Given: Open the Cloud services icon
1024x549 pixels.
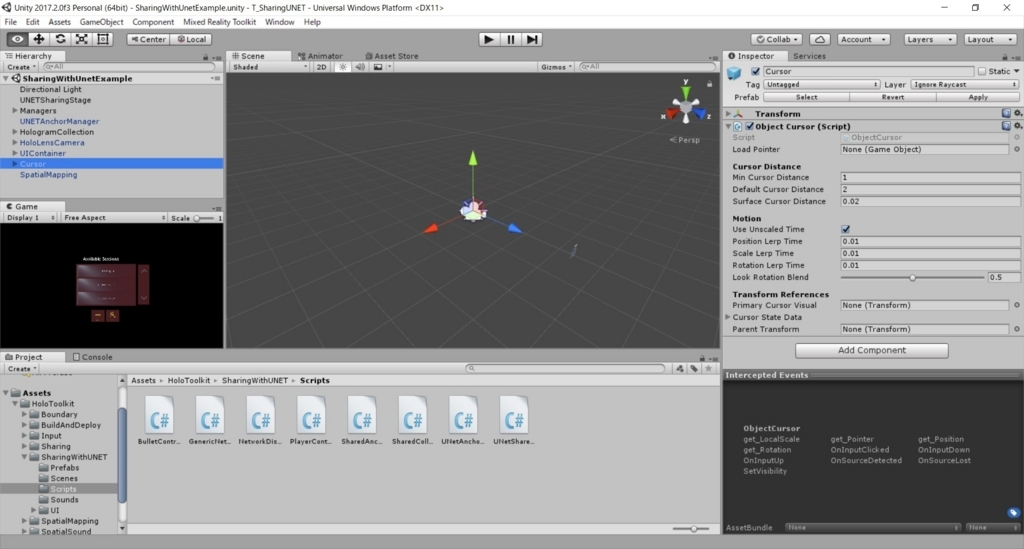Looking at the screenshot, I should (820, 39).
